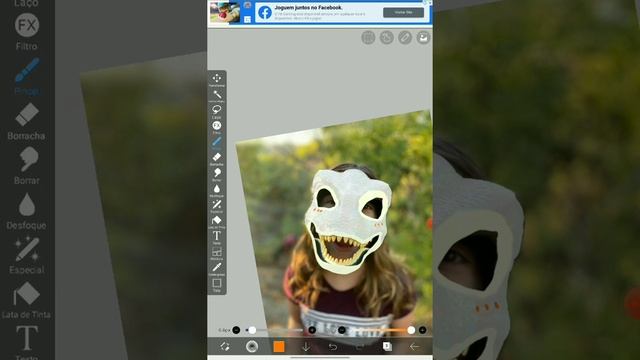The image size is (640, 360).
Task: Open the selection area grid icon
Action: pos(368,38)
